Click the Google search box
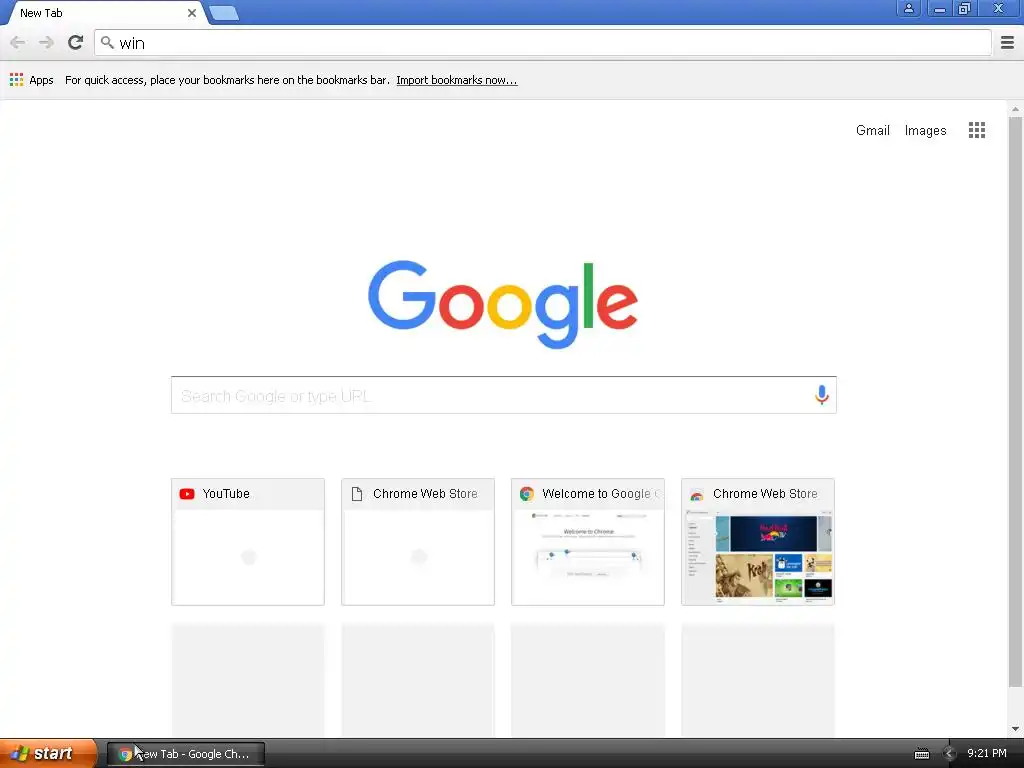The image size is (1024, 768). tap(504, 395)
